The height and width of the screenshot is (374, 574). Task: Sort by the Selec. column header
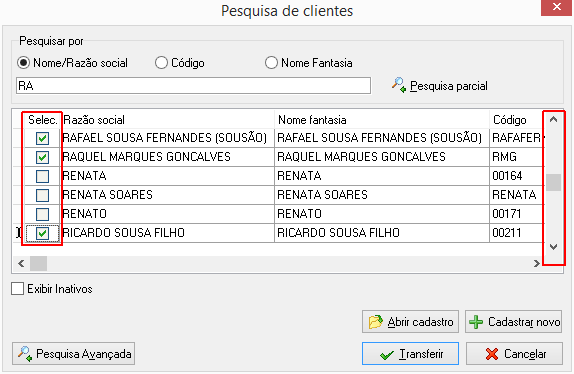[42, 120]
